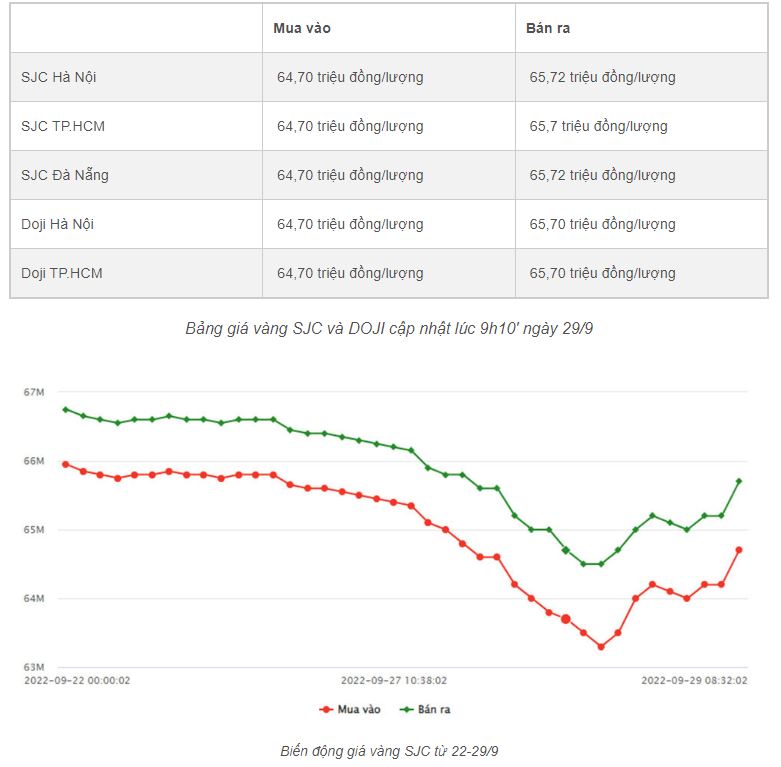
Task: Click the green legend marker icon
Action: 406,709
